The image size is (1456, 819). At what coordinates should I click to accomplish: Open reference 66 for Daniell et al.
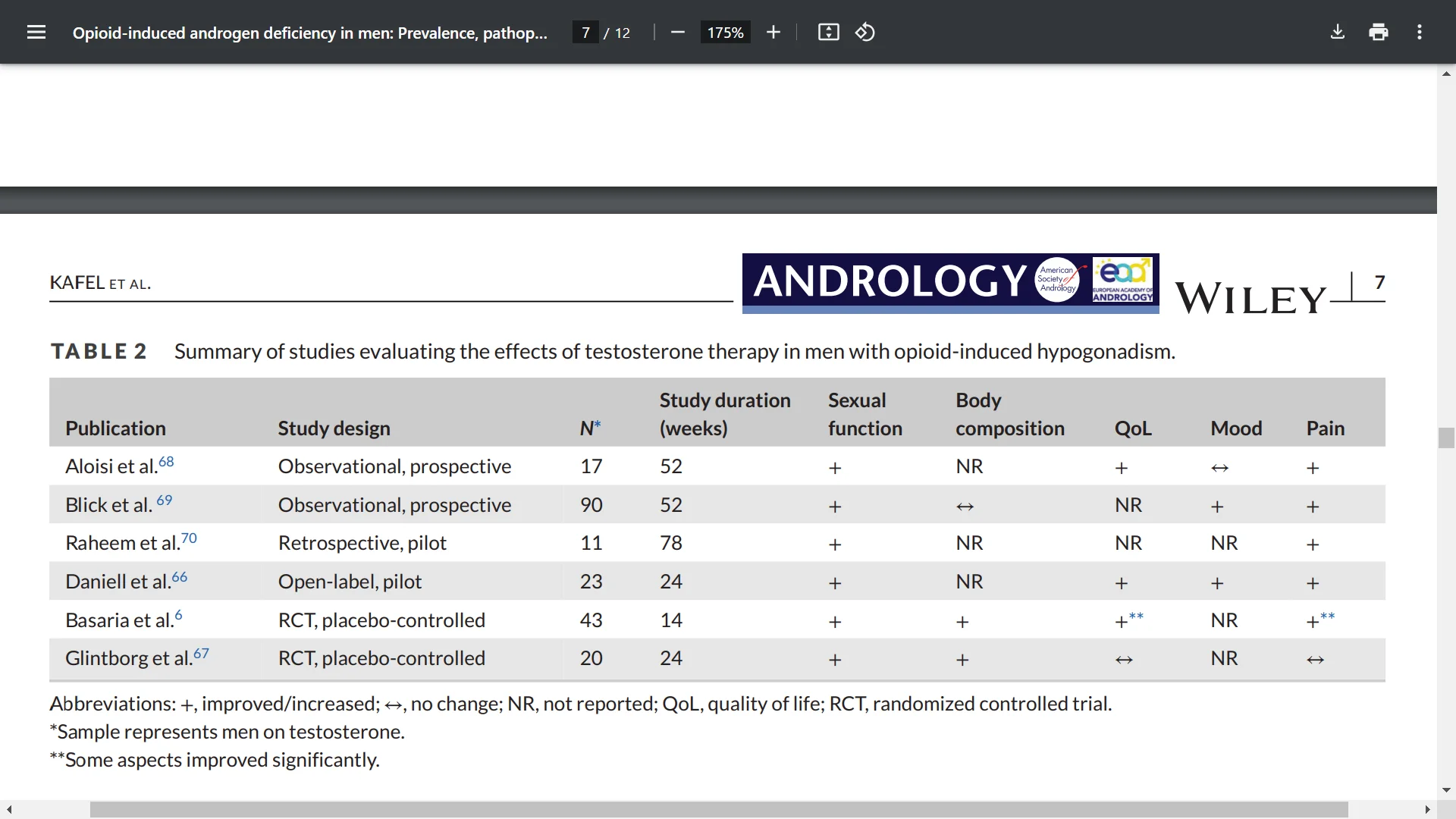click(180, 576)
